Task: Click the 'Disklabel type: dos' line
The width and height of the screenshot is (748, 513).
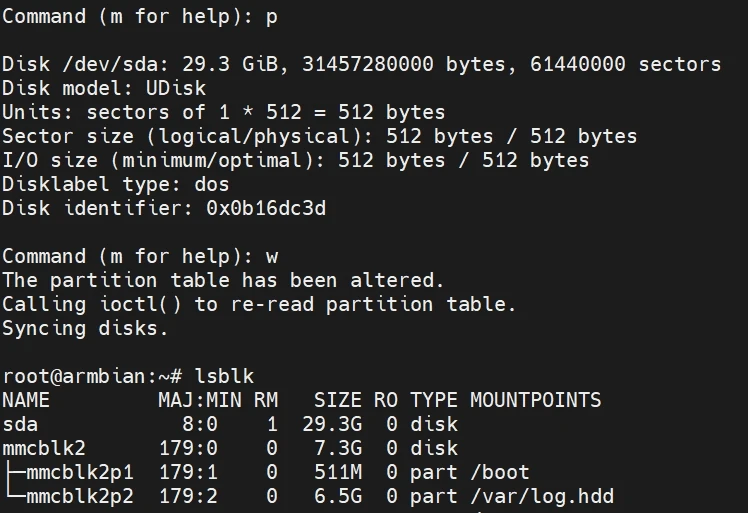Action: point(115,184)
